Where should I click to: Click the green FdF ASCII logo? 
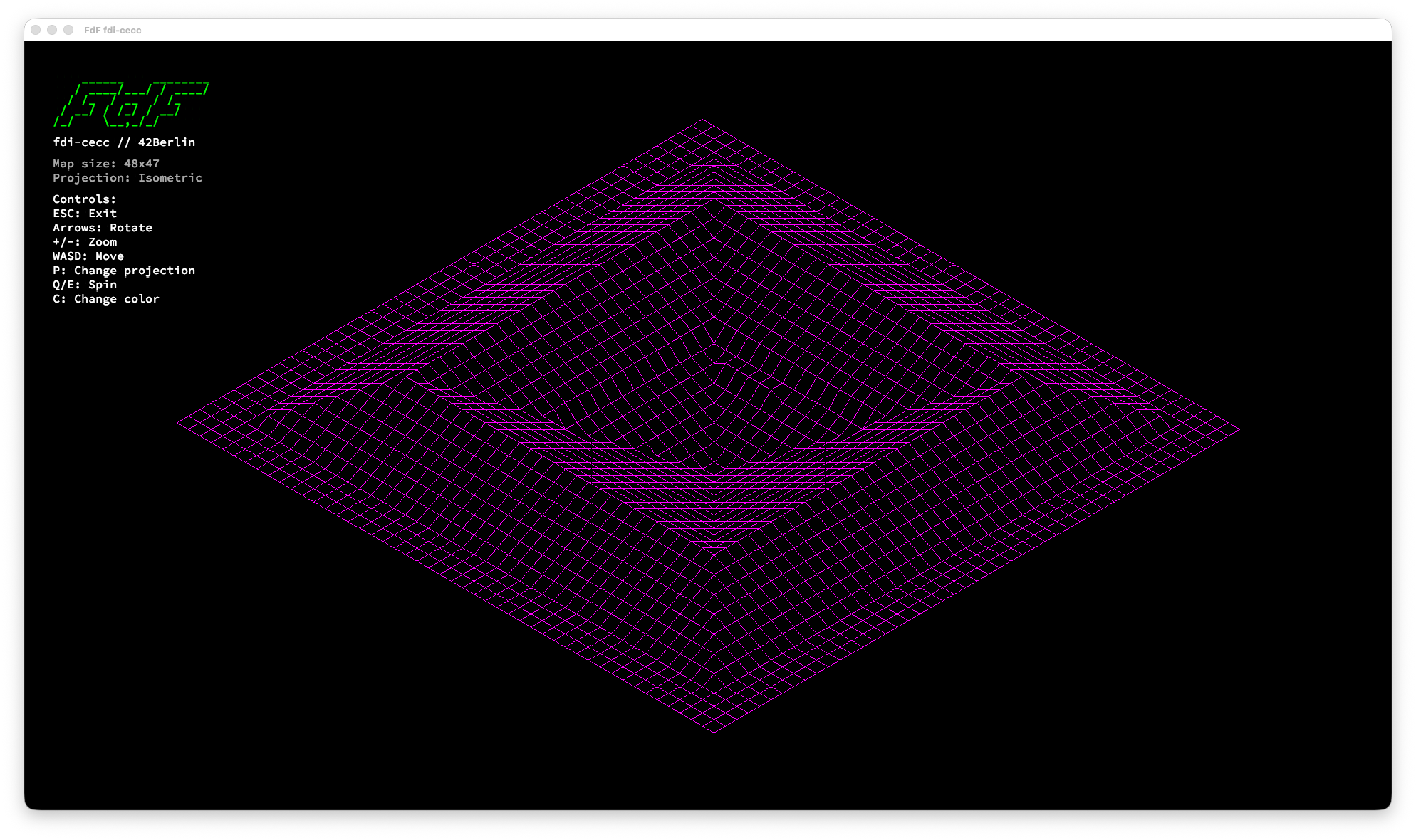(131, 104)
